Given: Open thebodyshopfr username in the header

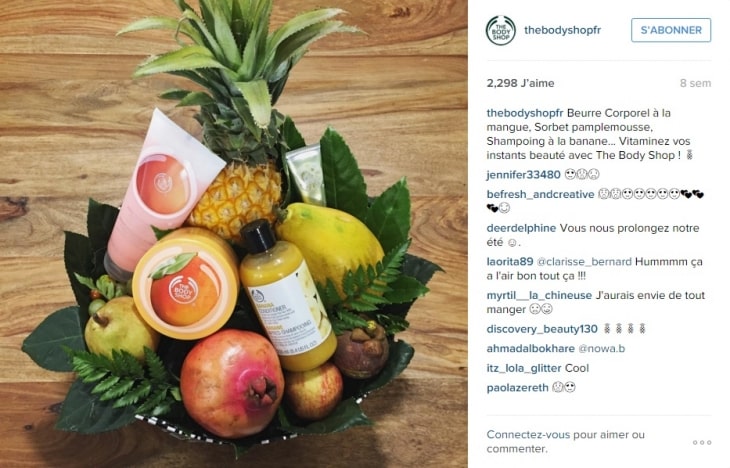Looking at the screenshot, I should pos(562,30).
